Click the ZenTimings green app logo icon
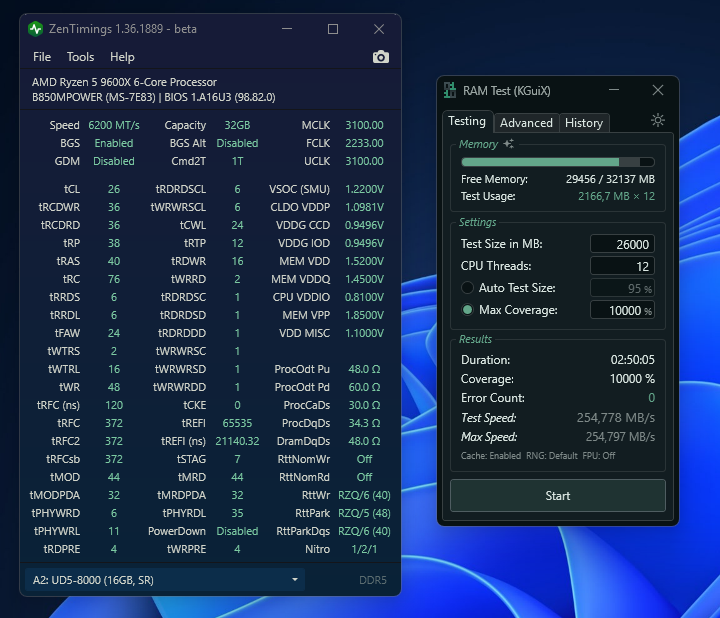The image size is (720, 618). click(36, 29)
